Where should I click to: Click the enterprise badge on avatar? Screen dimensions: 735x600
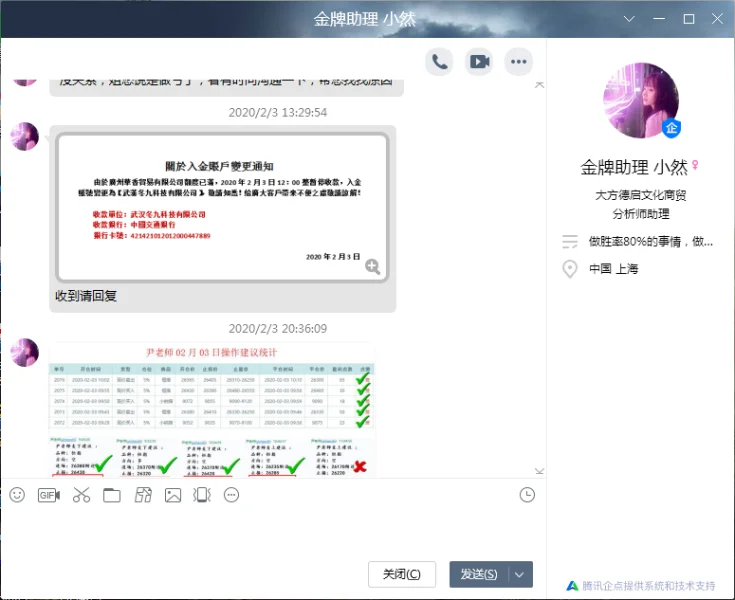point(671,128)
